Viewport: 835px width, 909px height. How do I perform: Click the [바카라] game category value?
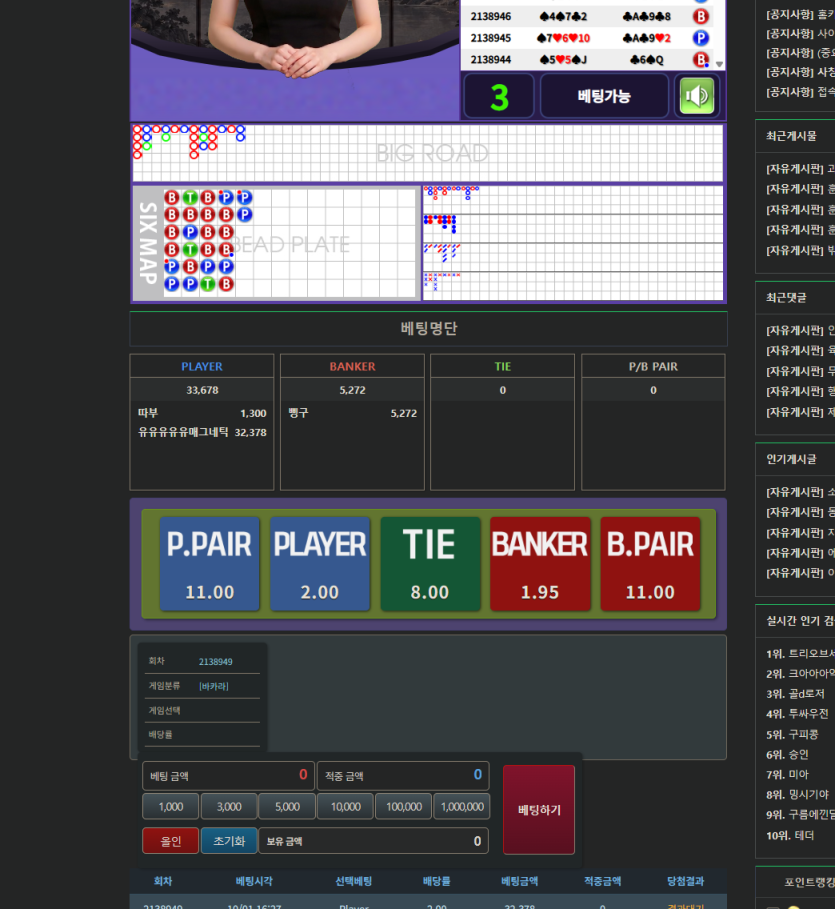click(x=214, y=686)
